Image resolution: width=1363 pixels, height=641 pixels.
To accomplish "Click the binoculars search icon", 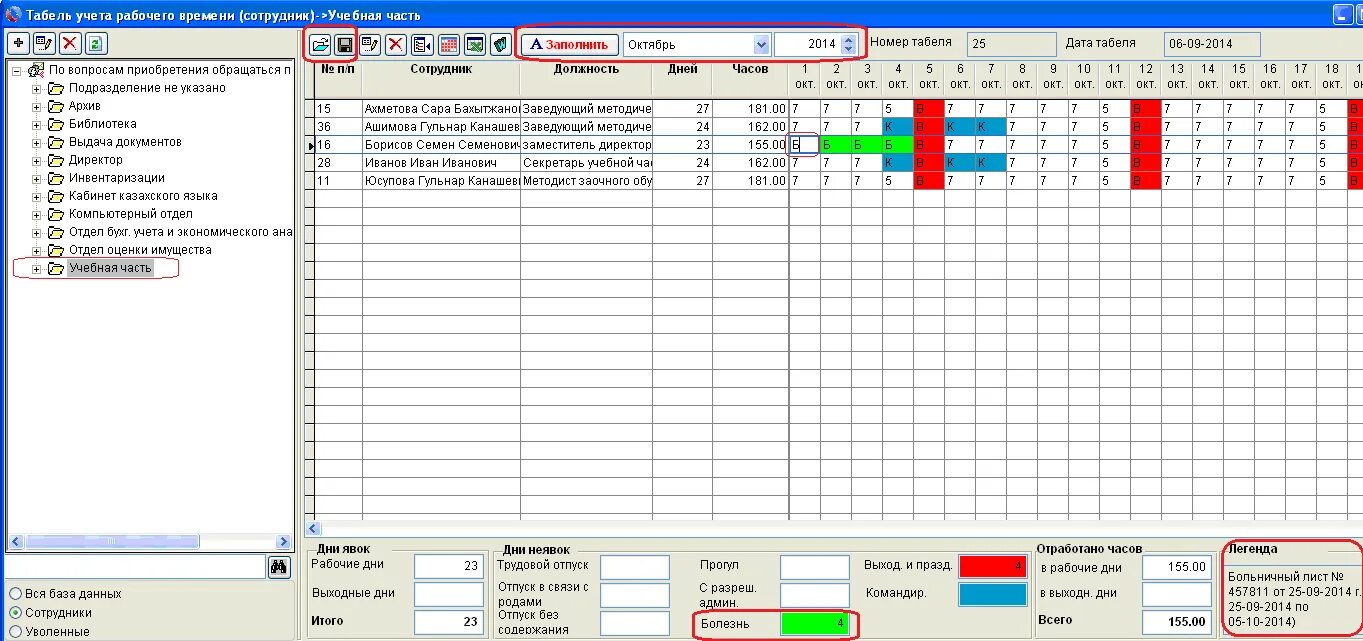I will (x=280, y=567).
